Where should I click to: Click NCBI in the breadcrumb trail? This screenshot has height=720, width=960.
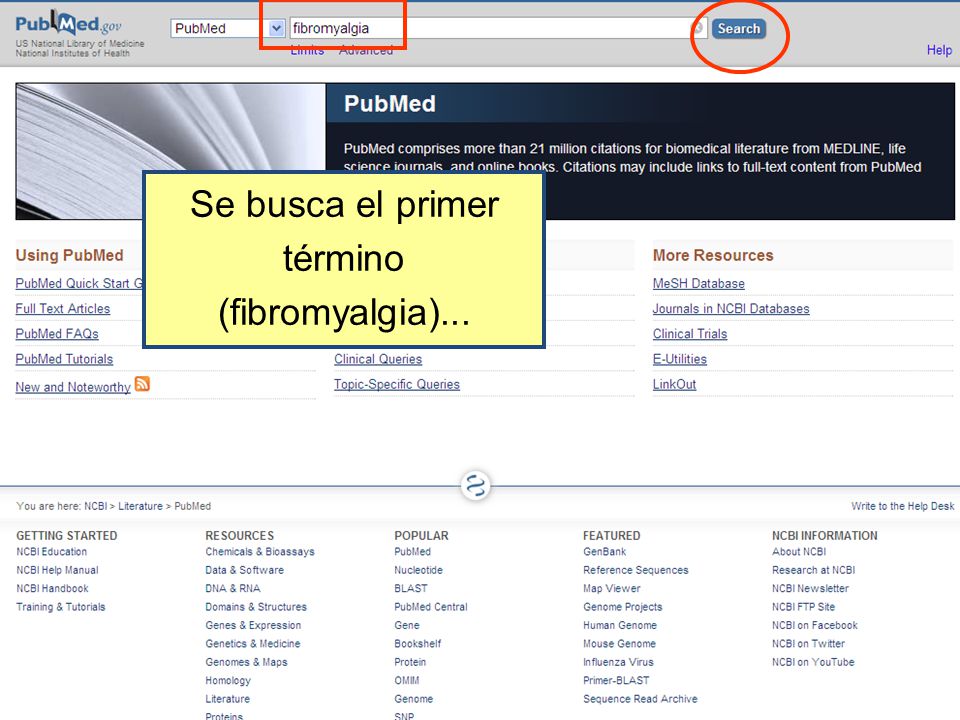96,506
